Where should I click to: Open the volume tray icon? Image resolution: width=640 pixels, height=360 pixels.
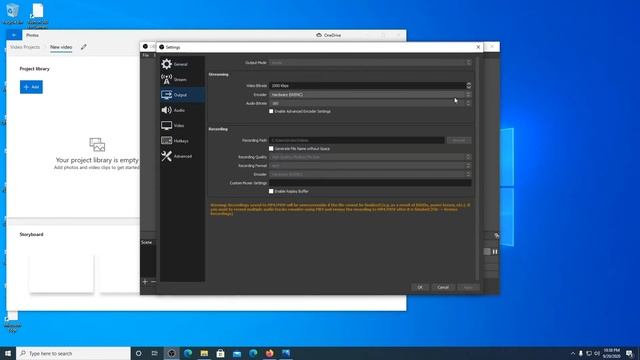tap(597, 353)
